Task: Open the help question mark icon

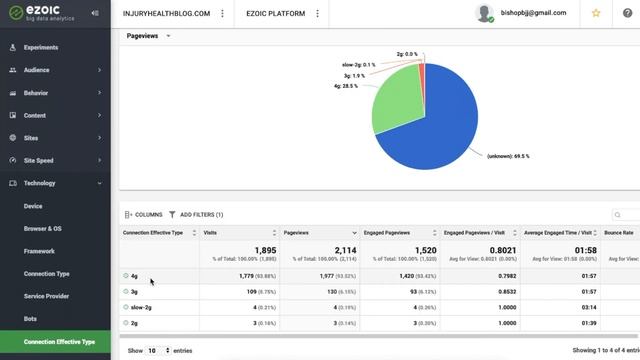Action: coord(627,13)
